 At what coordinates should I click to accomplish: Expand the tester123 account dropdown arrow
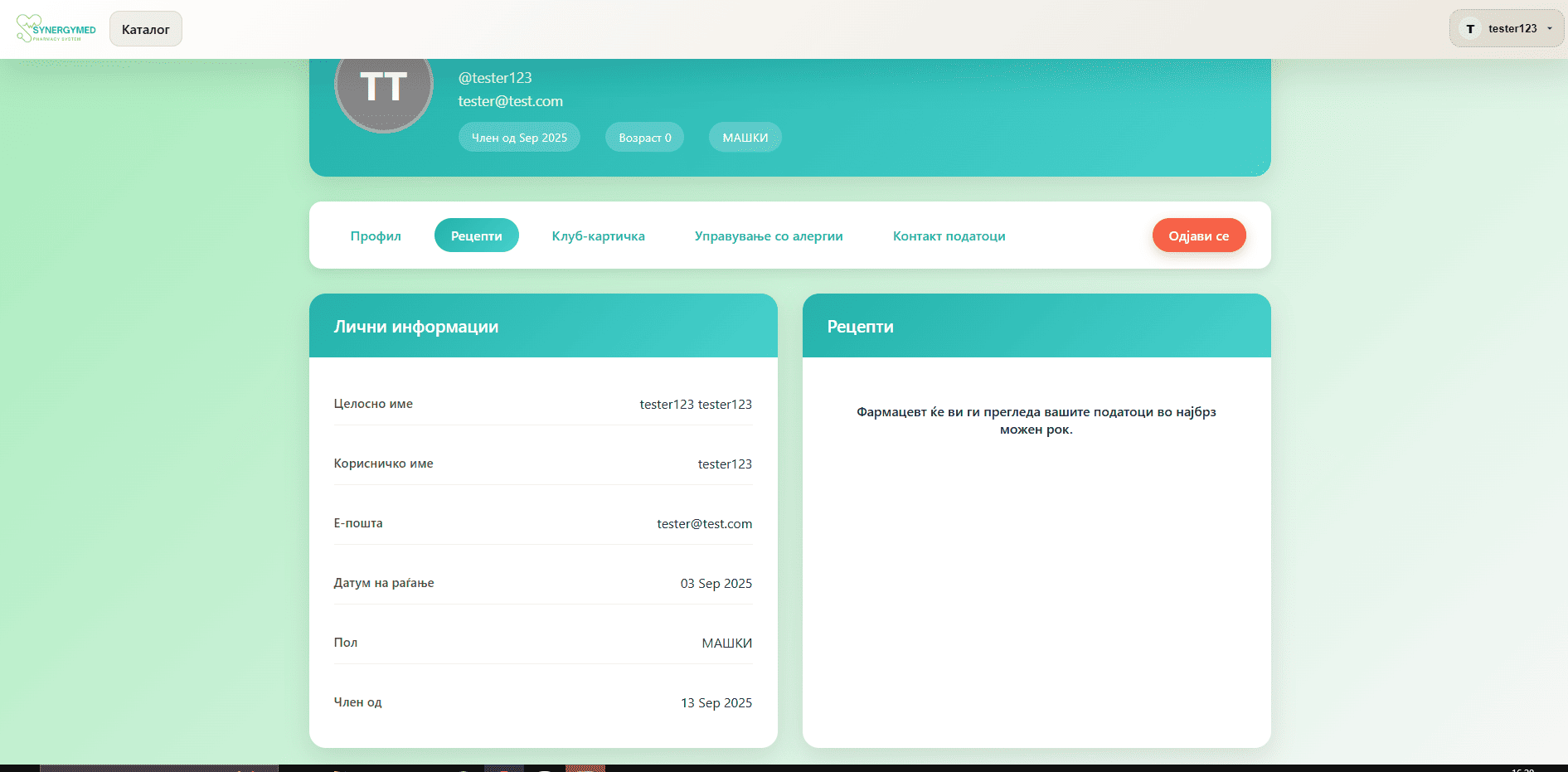click(x=1549, y=29)
